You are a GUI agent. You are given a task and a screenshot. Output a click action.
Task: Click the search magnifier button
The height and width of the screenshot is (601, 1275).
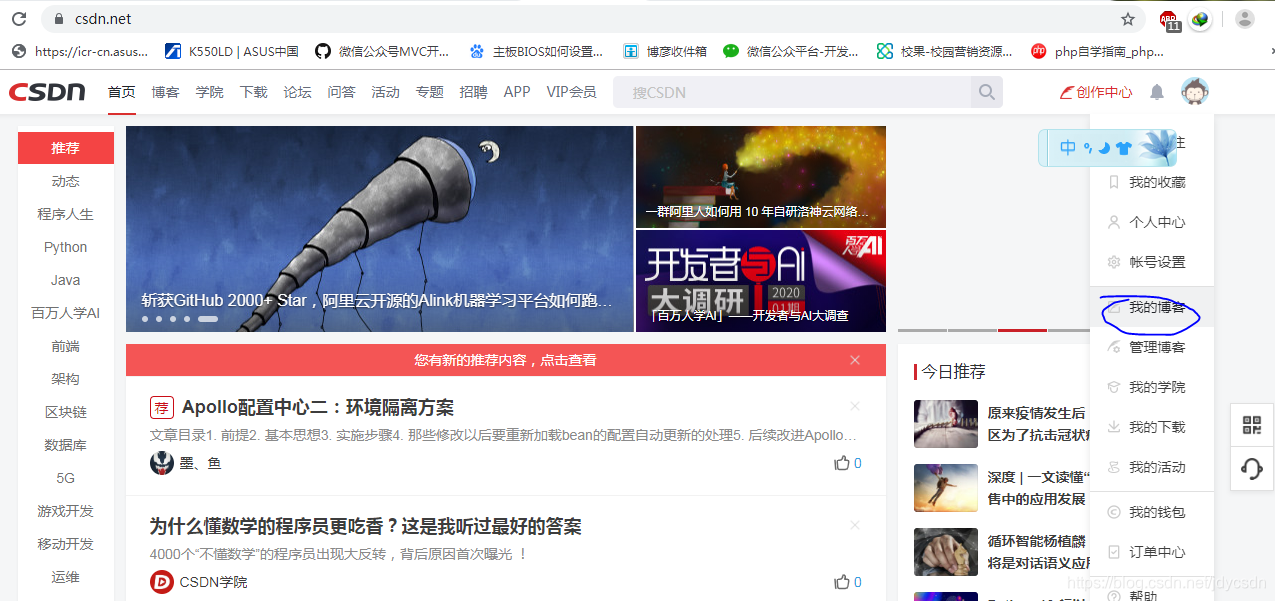pyautogui.click(x=987, y=92)
